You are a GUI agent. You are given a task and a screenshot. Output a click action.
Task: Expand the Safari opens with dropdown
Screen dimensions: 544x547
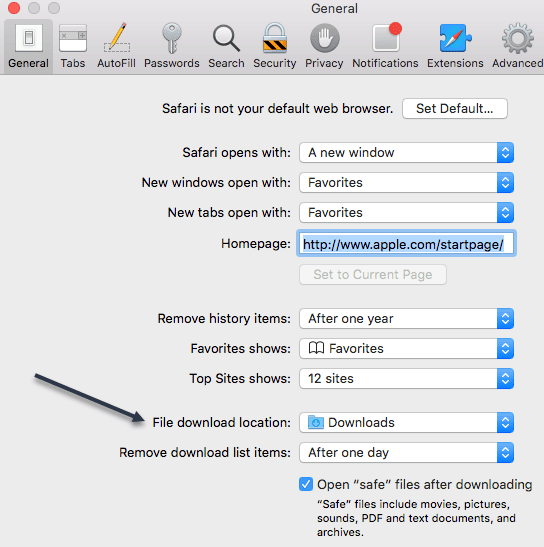[407, 152]
